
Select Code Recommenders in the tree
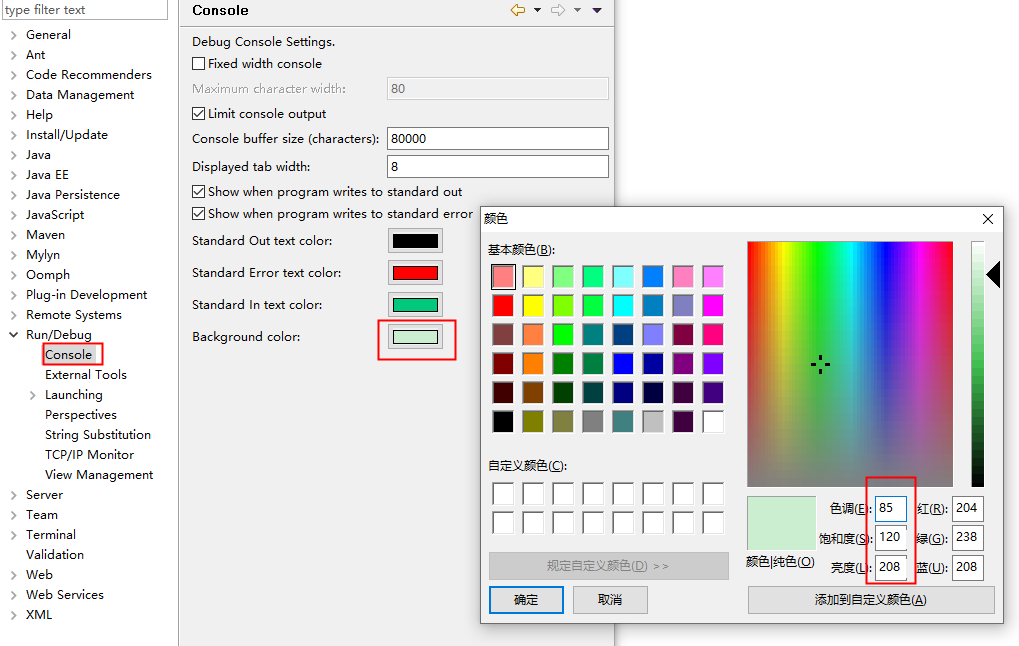(88, 75)
